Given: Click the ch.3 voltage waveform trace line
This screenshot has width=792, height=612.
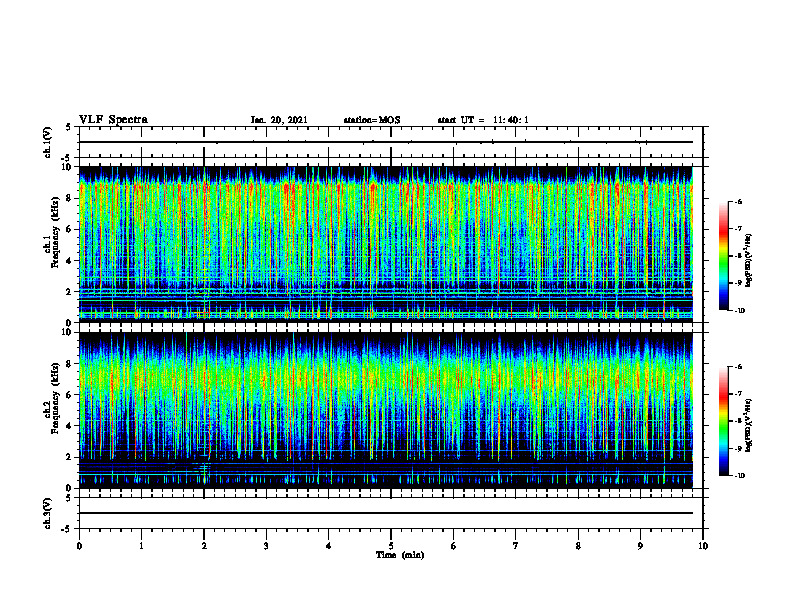Looking at the screenshot, I should point(386,513).
